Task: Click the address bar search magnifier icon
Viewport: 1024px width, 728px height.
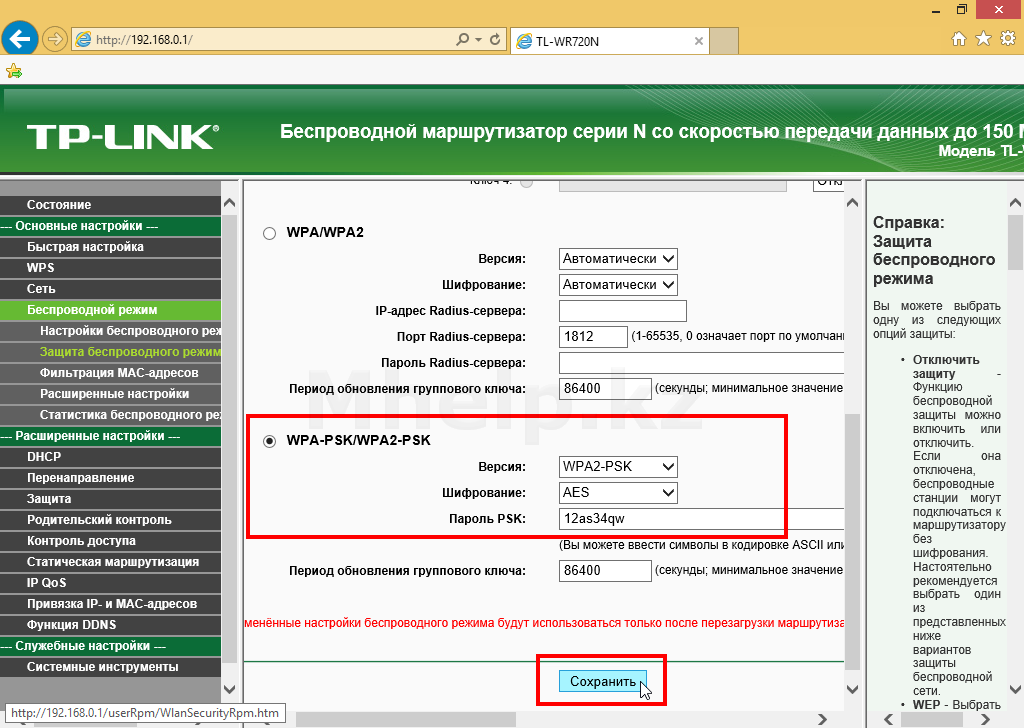Action: pos(462,40)
